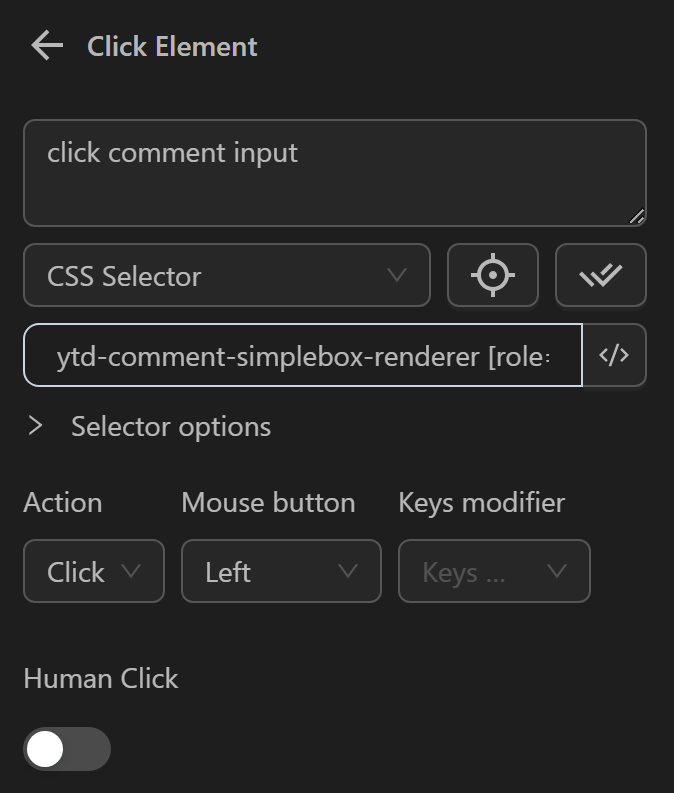Open the CSS Selector type dropdown
Viewport: 674px width, 793px height.
226,275
